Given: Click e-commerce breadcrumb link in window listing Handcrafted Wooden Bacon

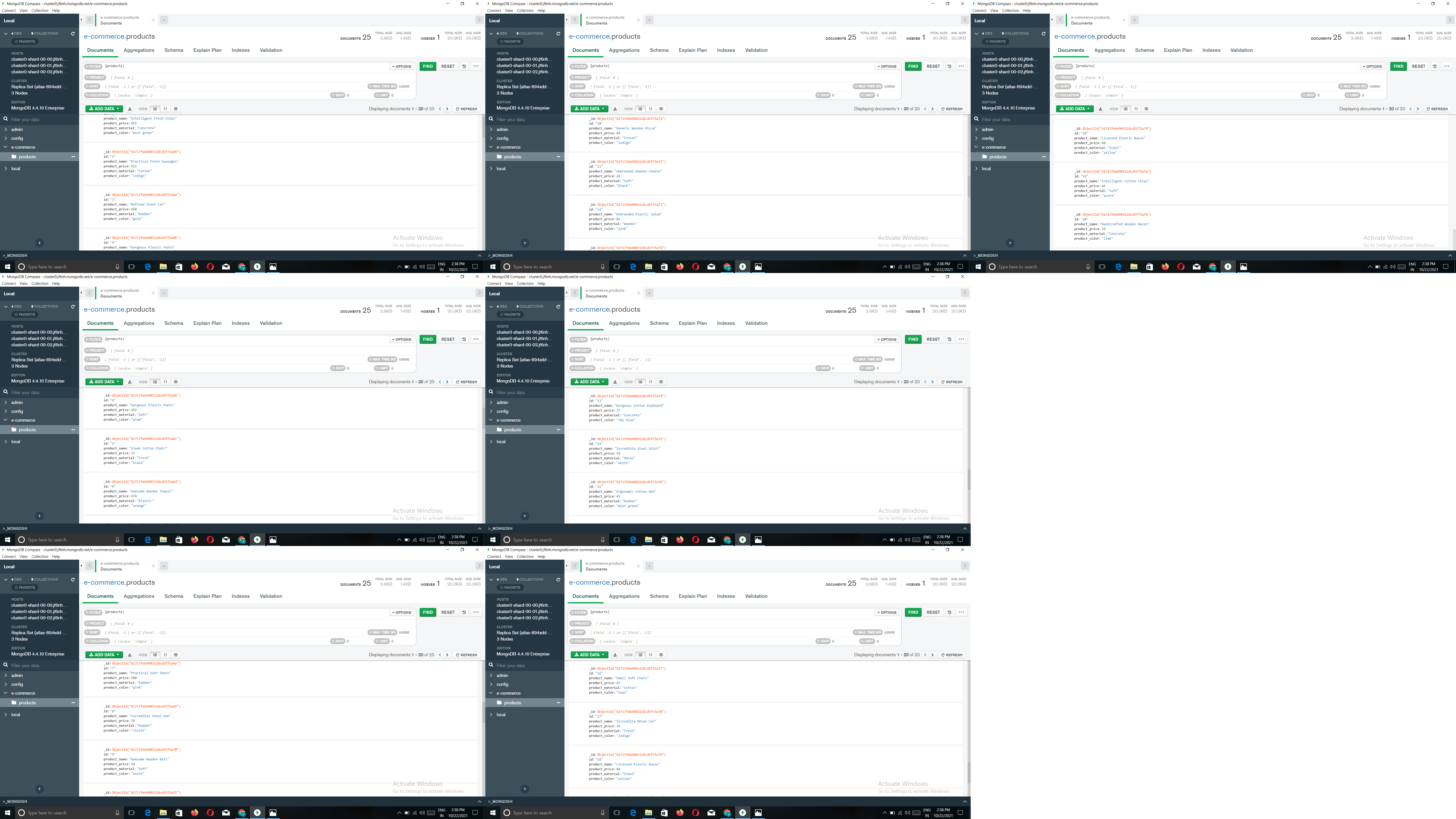Looking at the screenshot, I should [1075, 37].
